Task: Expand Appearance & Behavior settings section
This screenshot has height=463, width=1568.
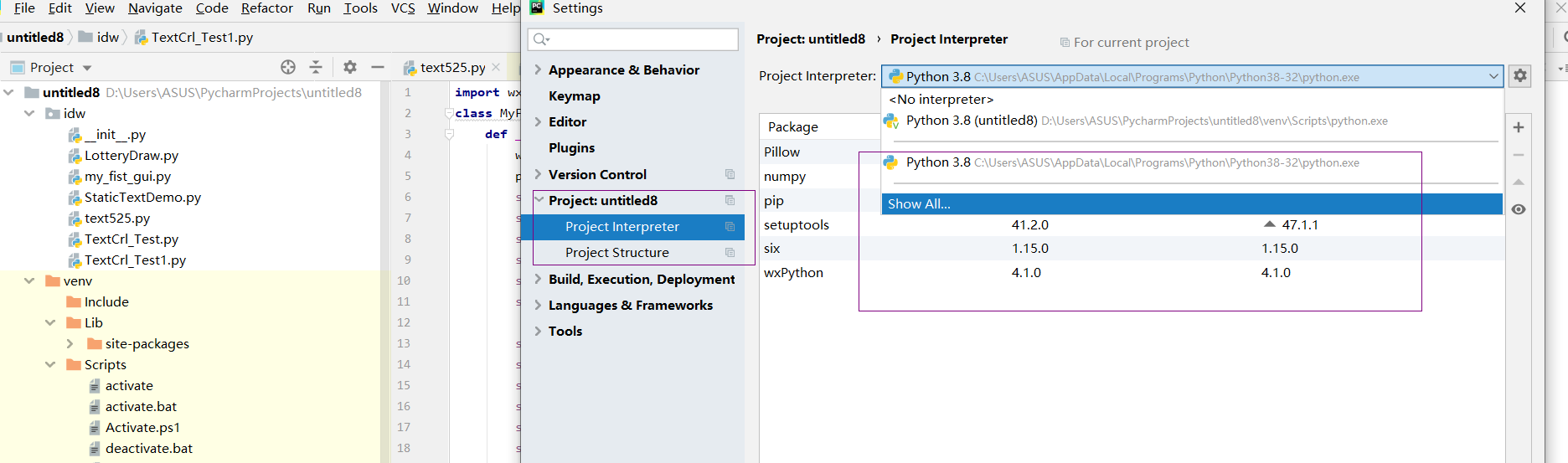Action: coord(538,69)
